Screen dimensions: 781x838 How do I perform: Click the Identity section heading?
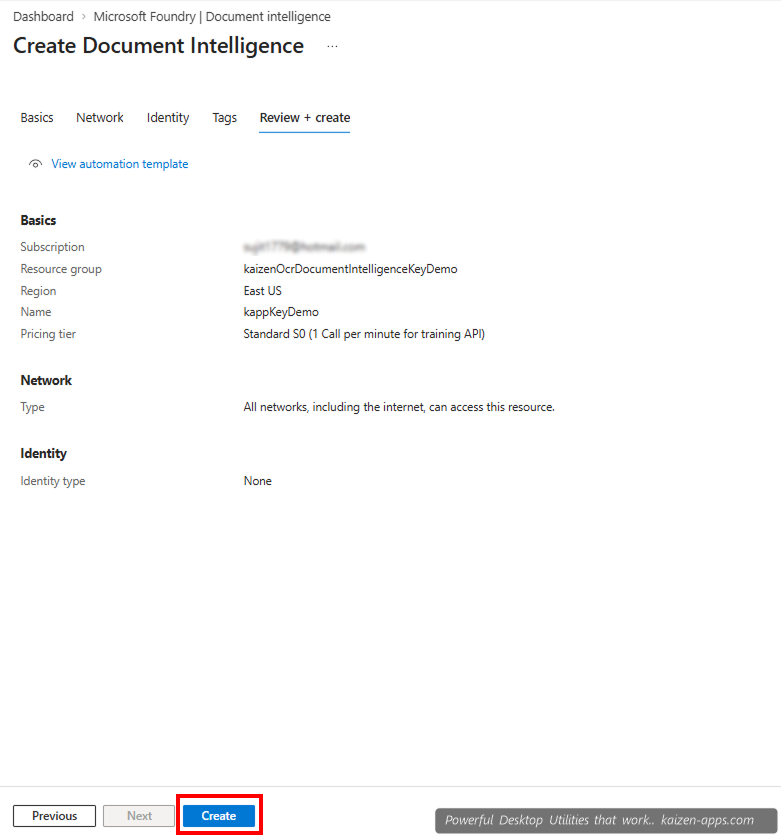click(43, 454)
